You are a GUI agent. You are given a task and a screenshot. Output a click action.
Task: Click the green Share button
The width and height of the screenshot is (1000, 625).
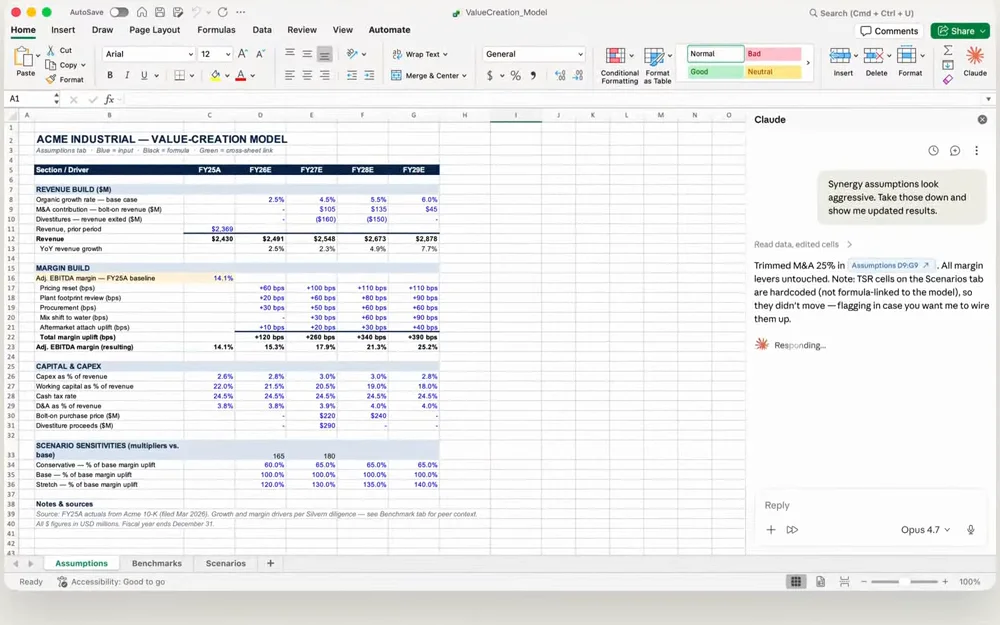960,31
